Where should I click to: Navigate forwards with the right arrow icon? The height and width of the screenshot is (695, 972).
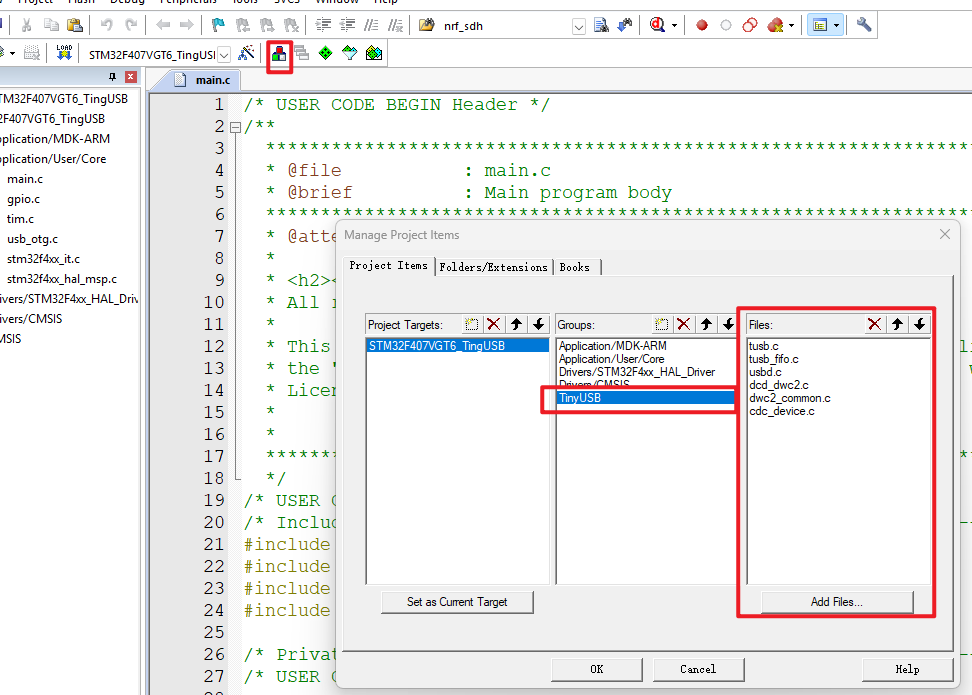click(x=187, y=25)
